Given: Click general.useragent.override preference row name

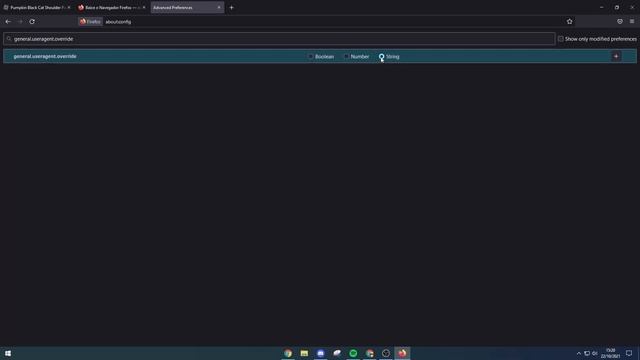Looking at the screenshot, I should click(x=45, y=56).
